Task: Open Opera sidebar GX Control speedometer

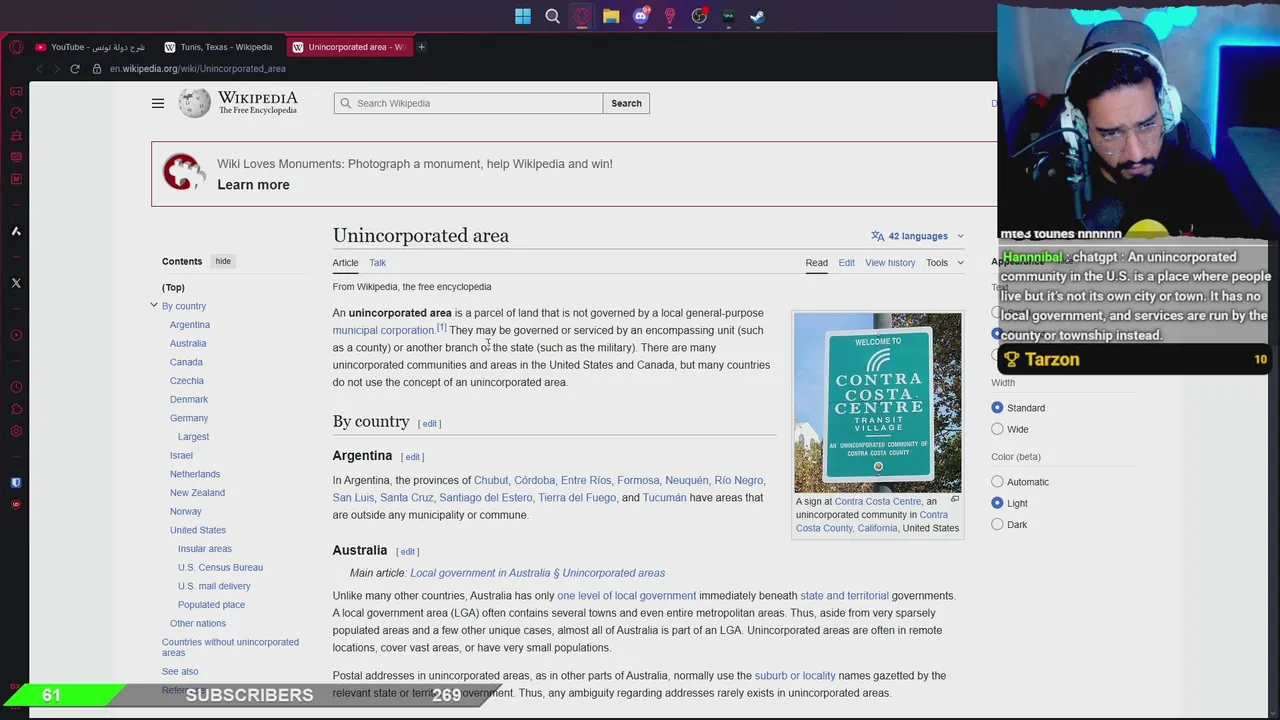Action: [16, 113]
